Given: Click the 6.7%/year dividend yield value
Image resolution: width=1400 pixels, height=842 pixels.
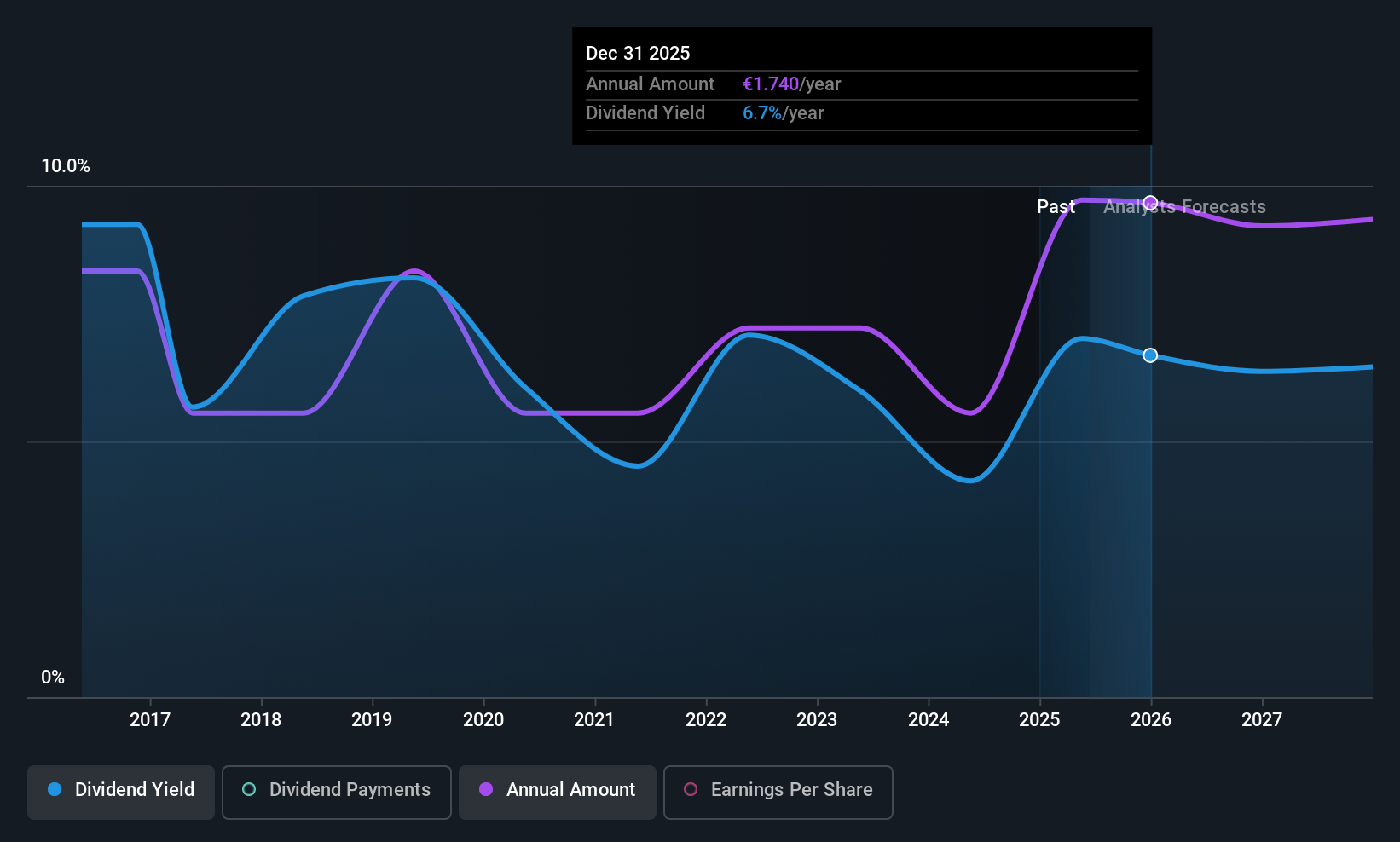Looking at the screenshot, I should [784, 113].
